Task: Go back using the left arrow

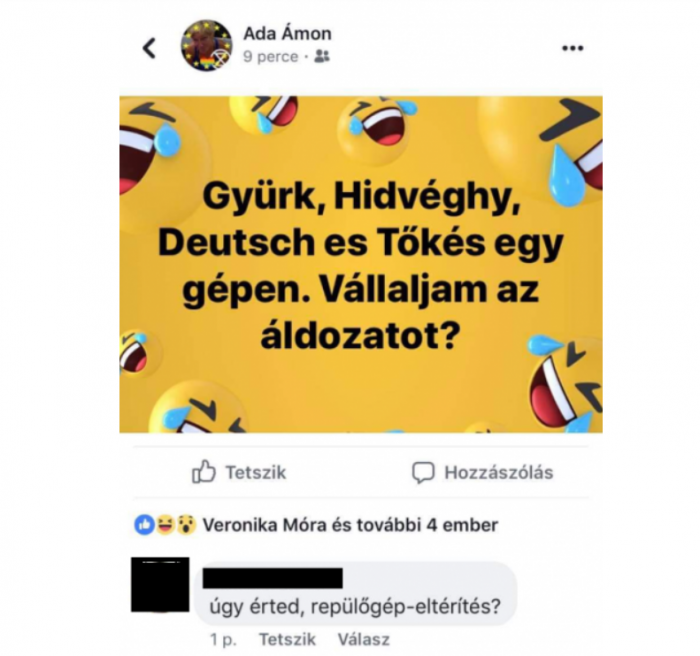Action: coord(149,48)
